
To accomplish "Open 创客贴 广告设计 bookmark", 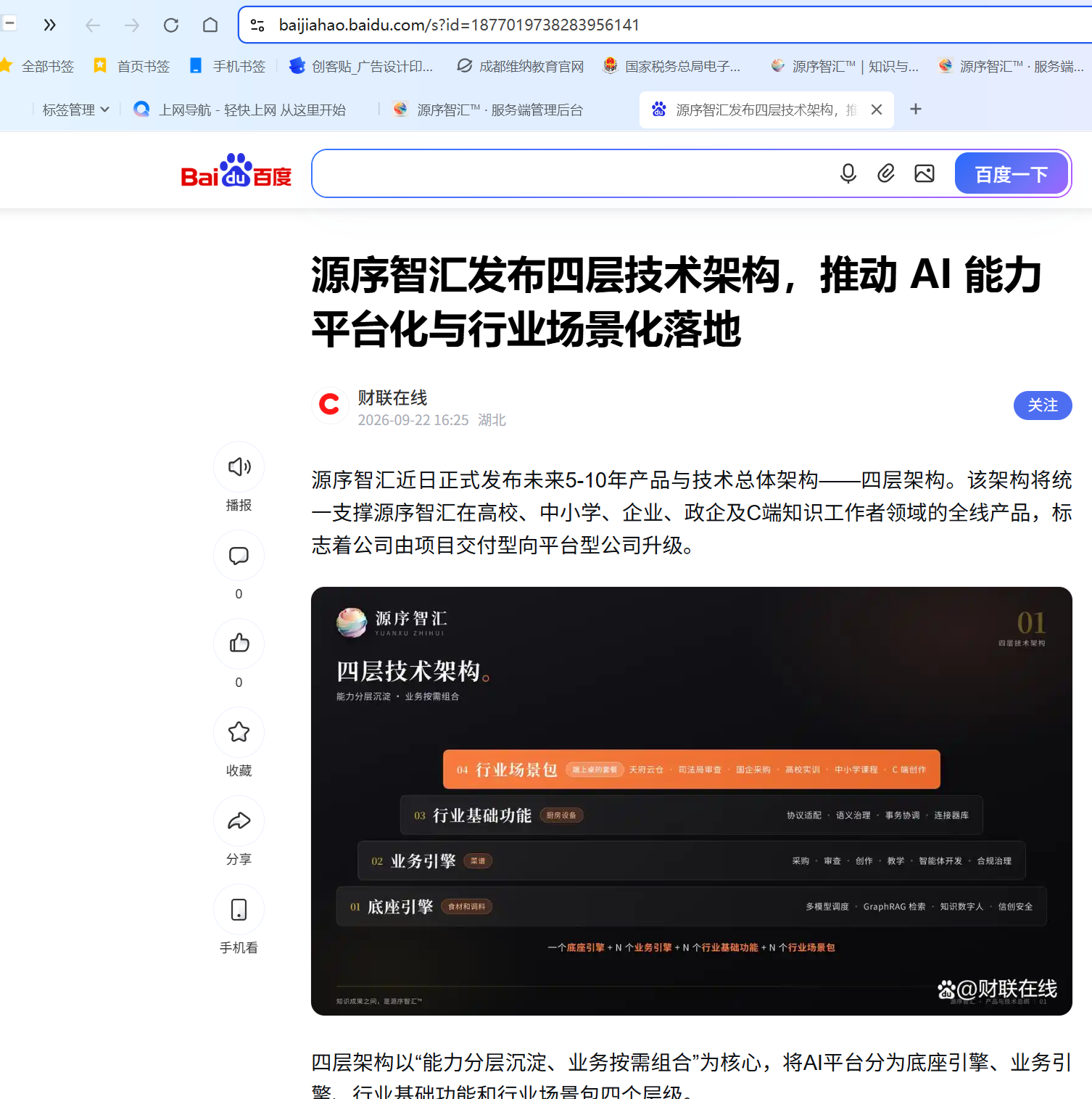I will pyautogui.click(x=361, y=66).
